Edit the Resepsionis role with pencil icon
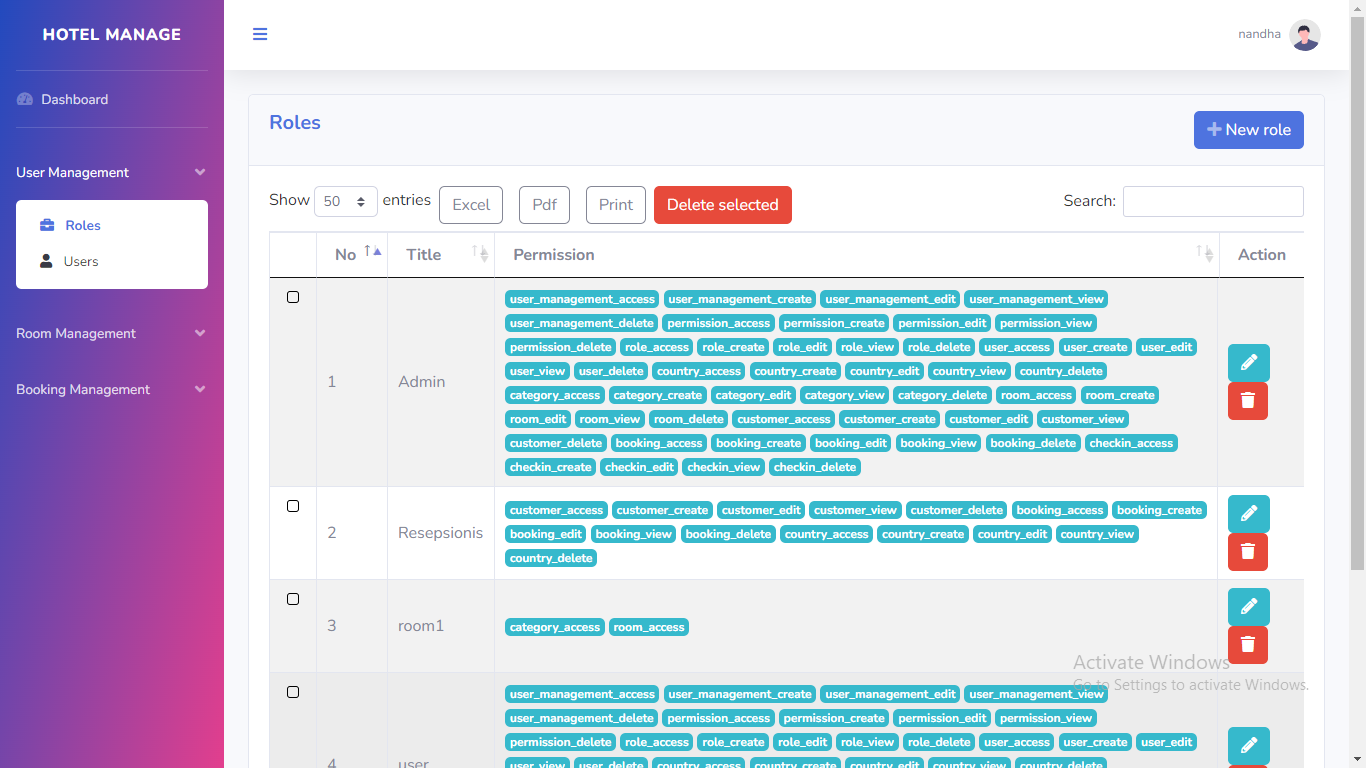Screen dimensions: 1366x768 click(x=1248, y=514)
